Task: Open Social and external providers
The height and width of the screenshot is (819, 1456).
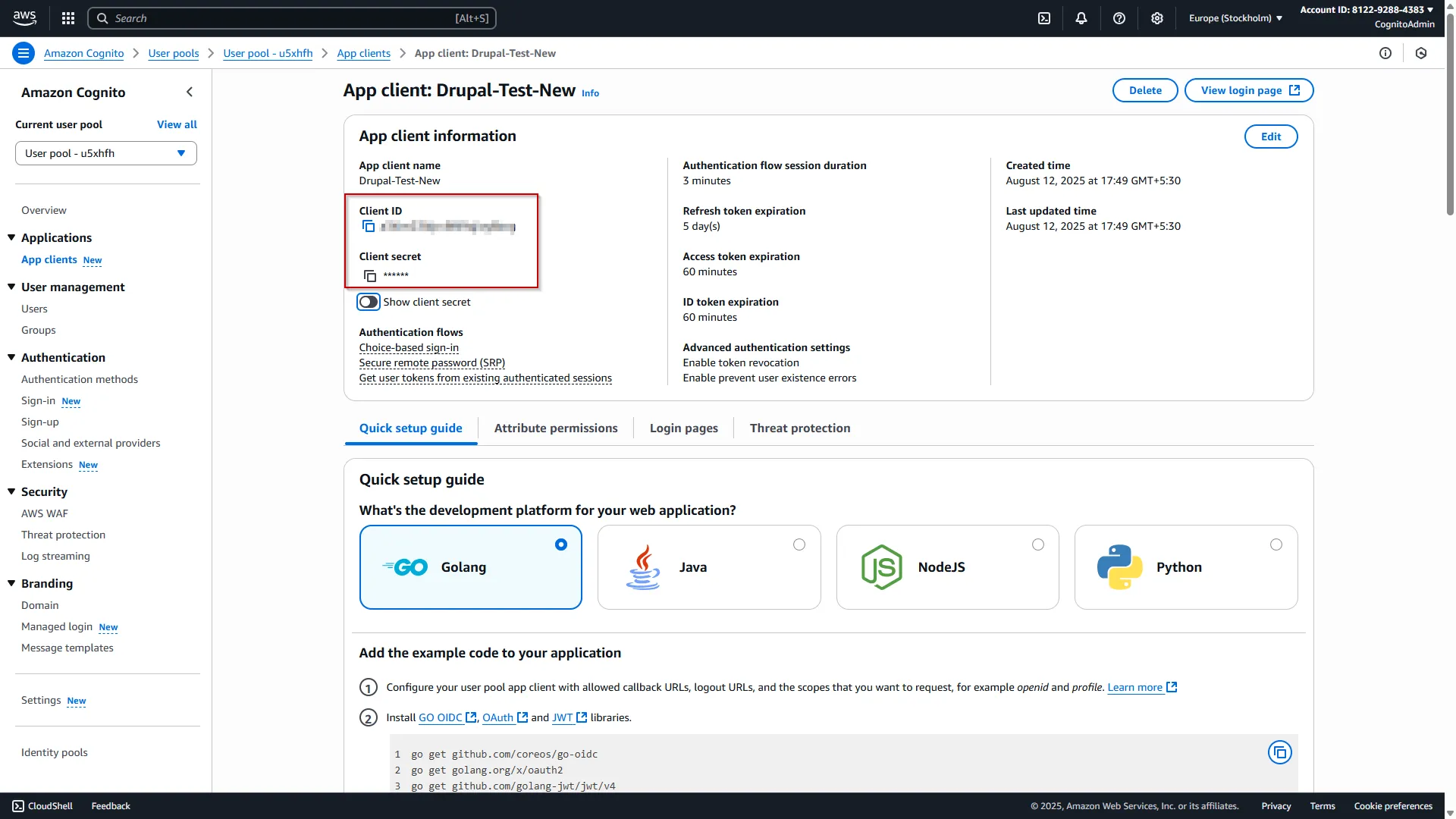Action: click(91, 443)
